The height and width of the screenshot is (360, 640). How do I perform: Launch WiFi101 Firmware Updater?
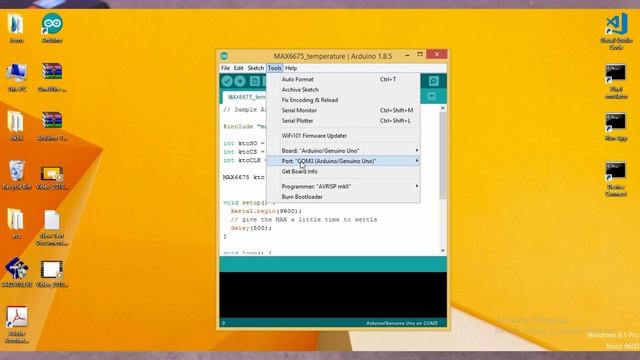click(343, 136)
